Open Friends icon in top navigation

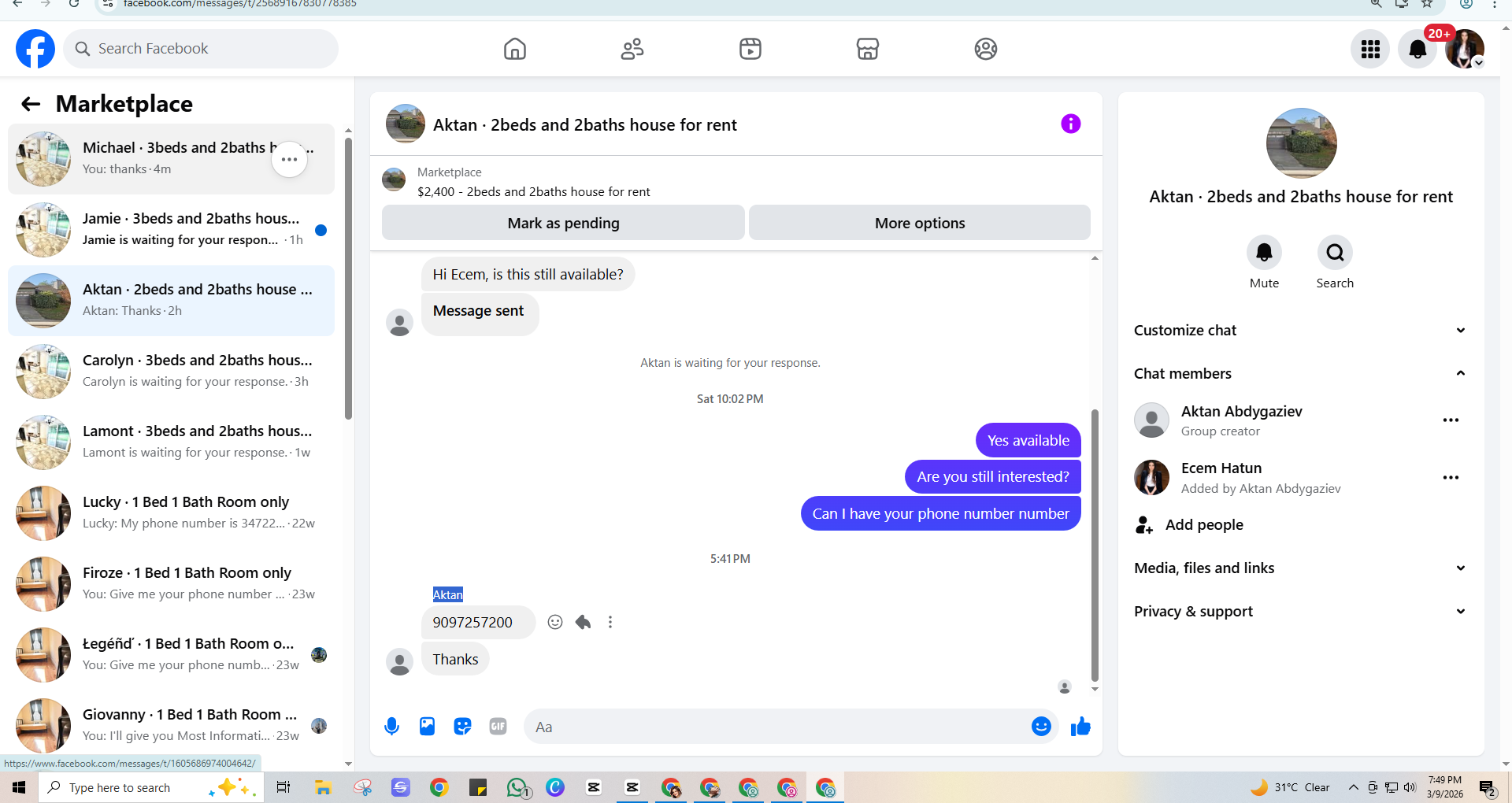pos(632,49)
